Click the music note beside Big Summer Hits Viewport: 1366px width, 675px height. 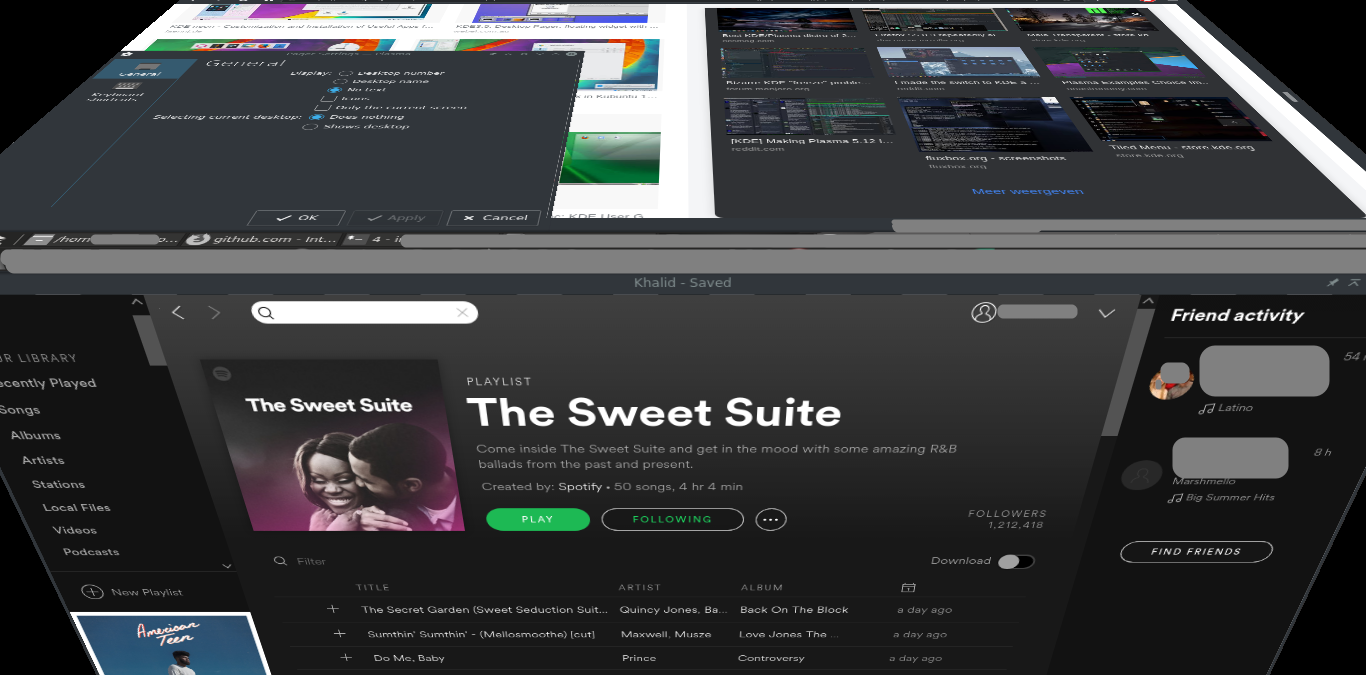(1177, 497)
